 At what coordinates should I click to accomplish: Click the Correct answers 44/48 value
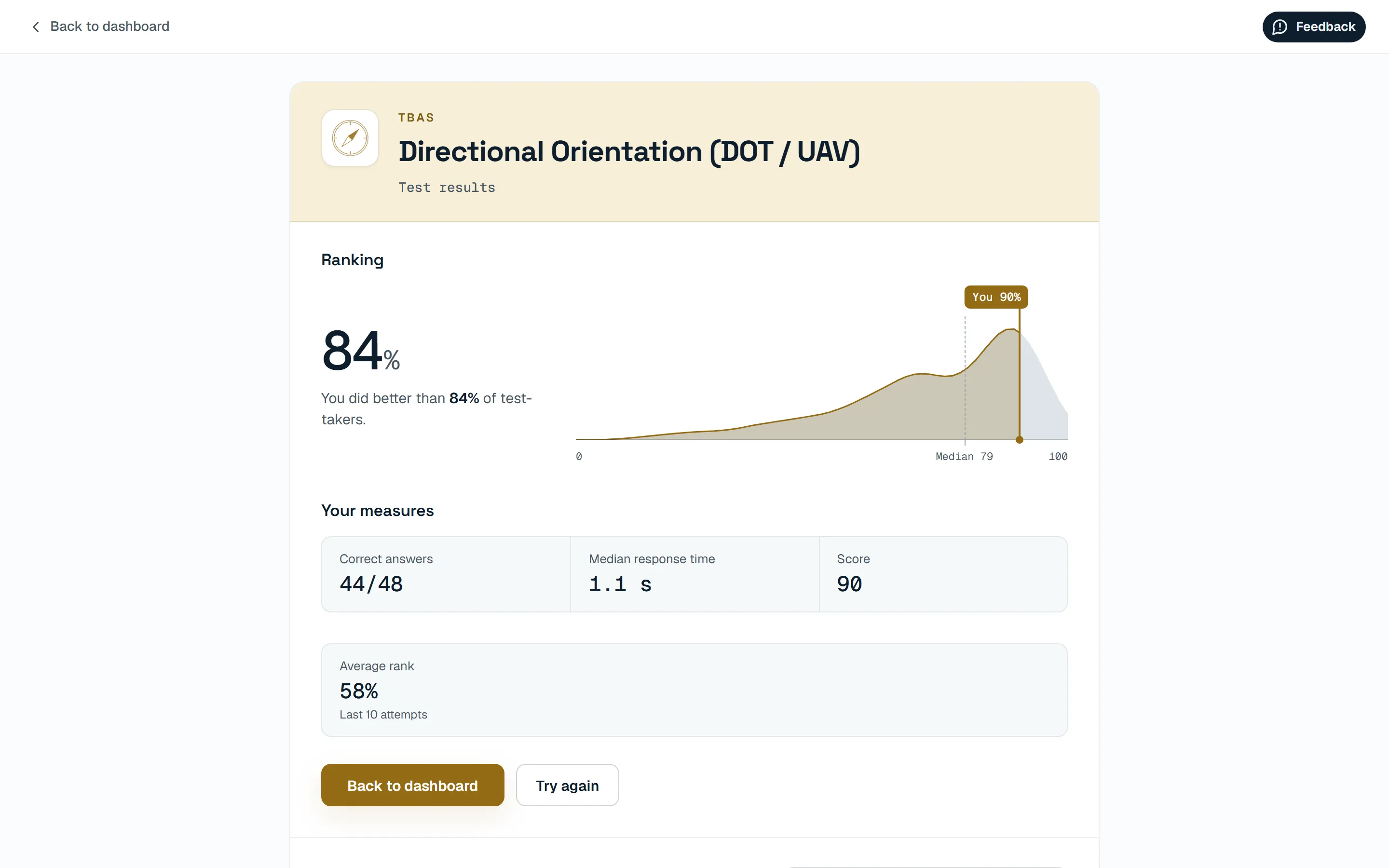[x=371, y=584]
